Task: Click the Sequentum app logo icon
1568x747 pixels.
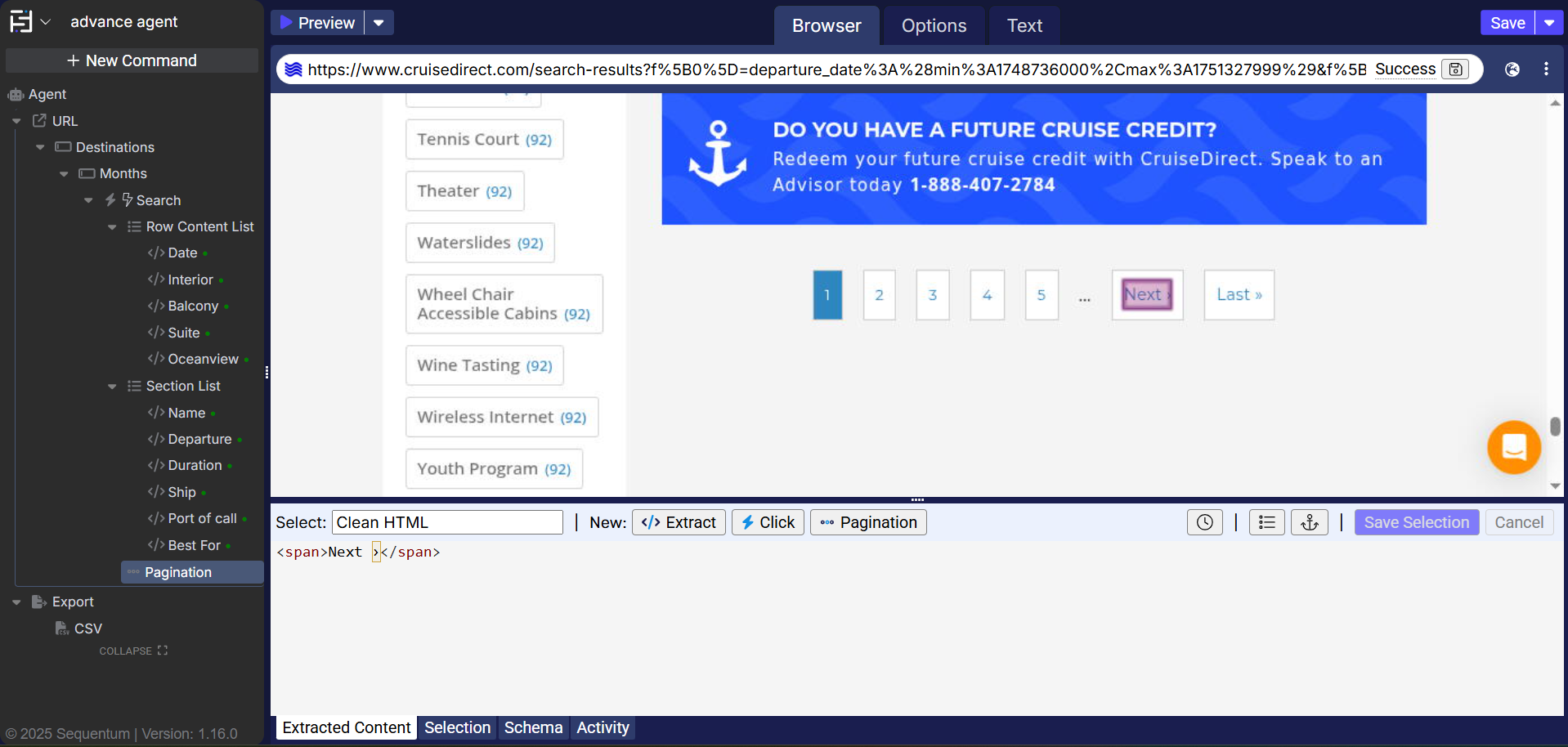Action: click(x=21, y=21)
